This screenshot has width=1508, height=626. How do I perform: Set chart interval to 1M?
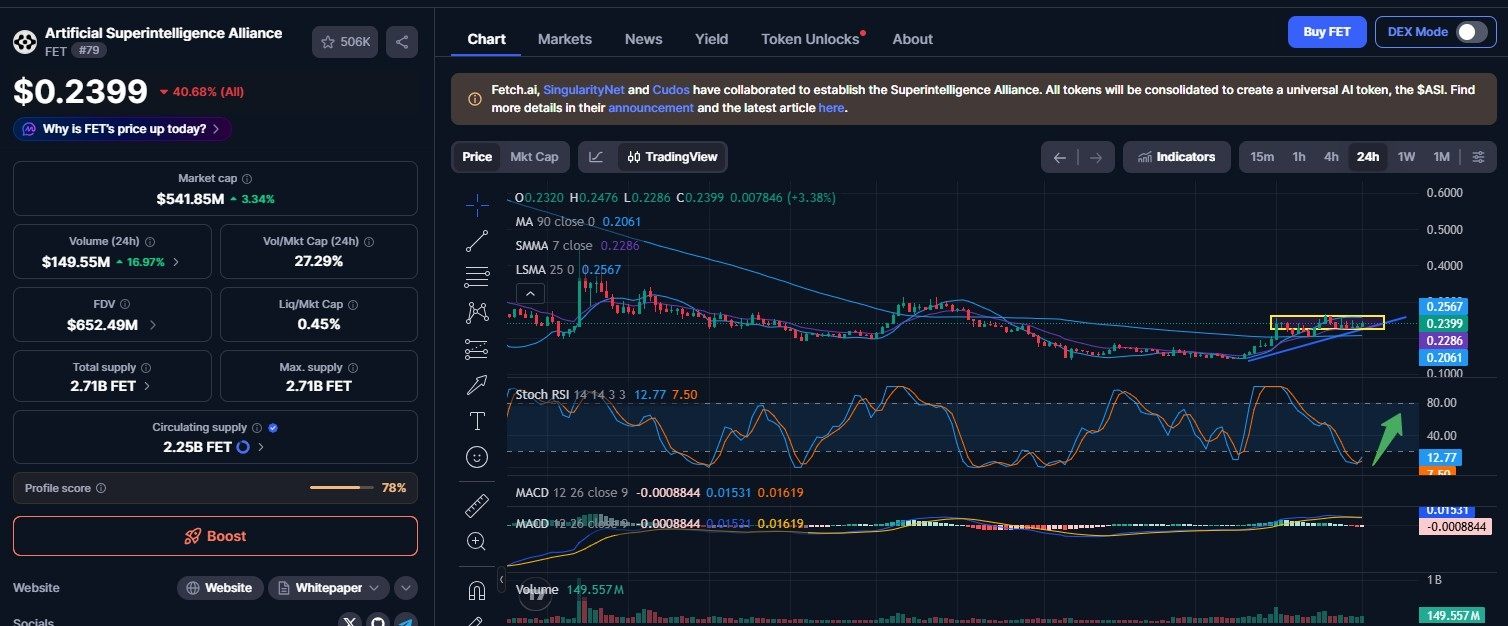[1441, 157]
